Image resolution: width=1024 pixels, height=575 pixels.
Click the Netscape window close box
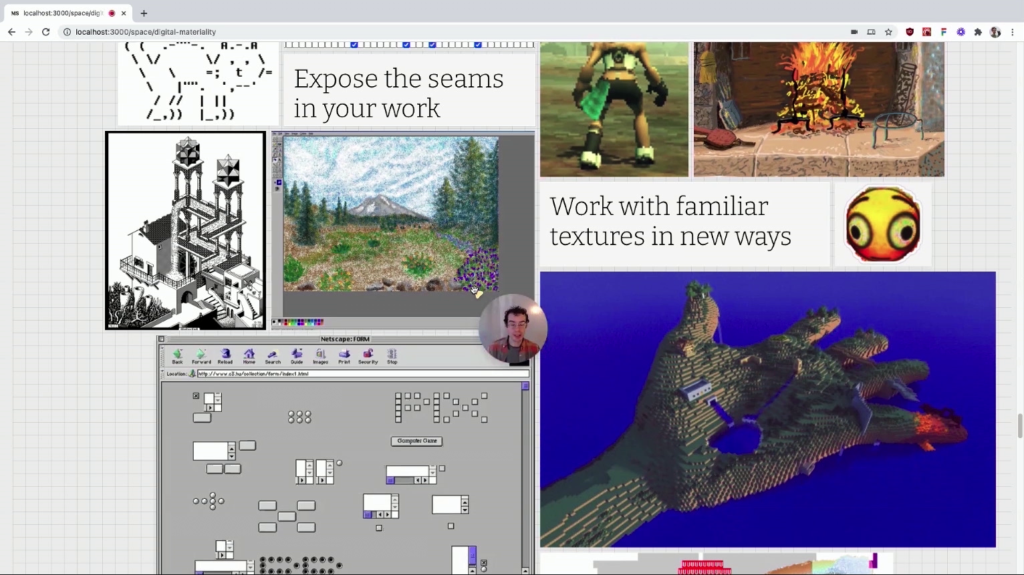coord(161,339)
